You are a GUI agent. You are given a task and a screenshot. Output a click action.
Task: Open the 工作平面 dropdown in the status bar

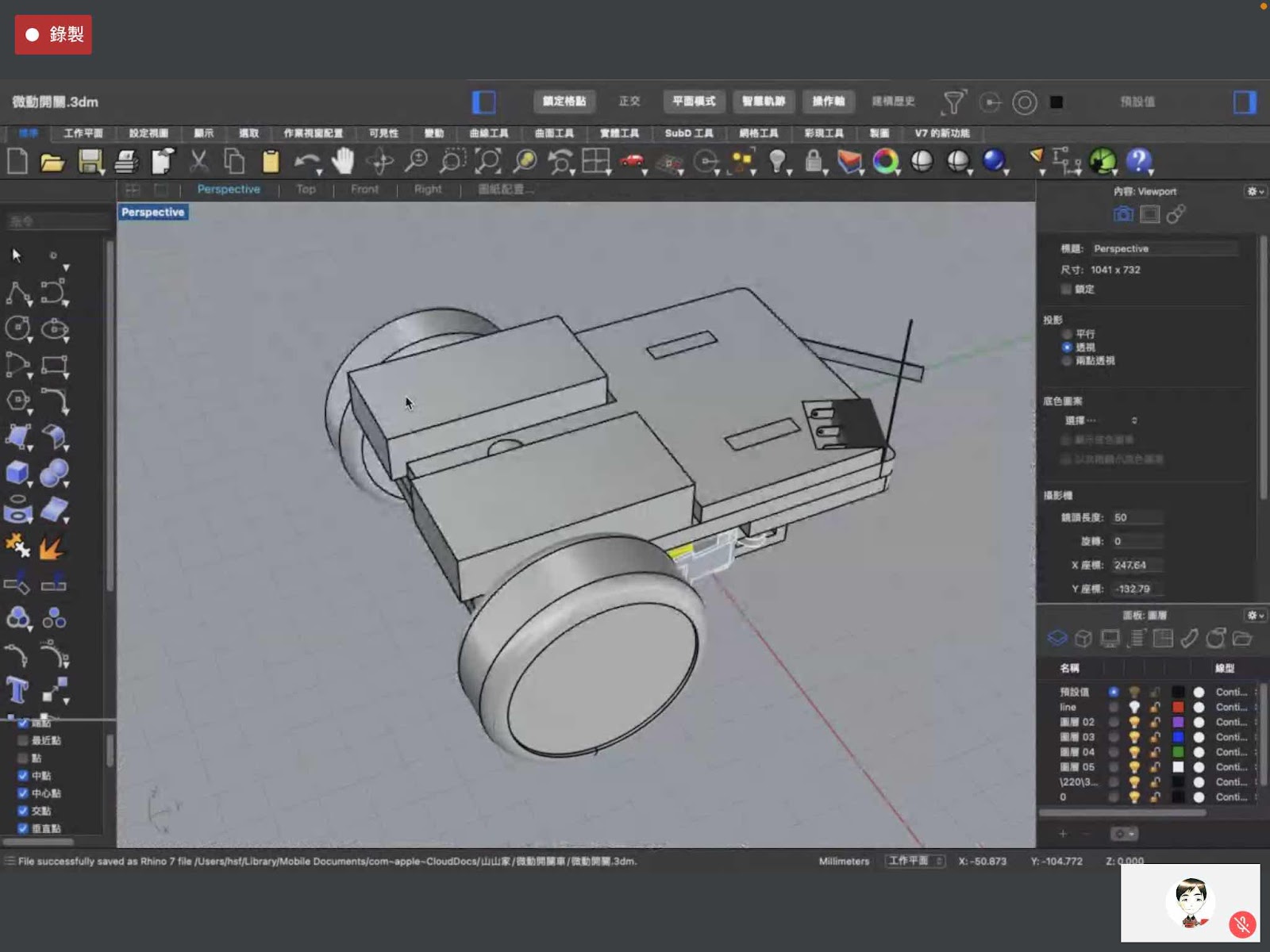tap(915, 861)
